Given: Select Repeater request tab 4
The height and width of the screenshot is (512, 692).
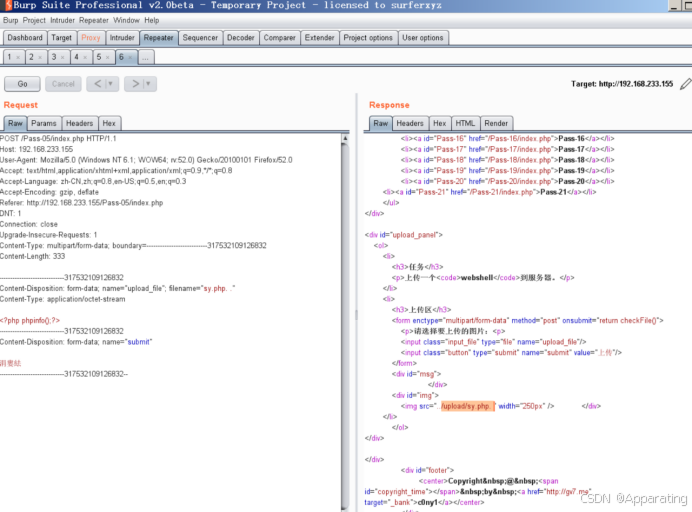Looking at the screenshot, I should tap(76, 57).
